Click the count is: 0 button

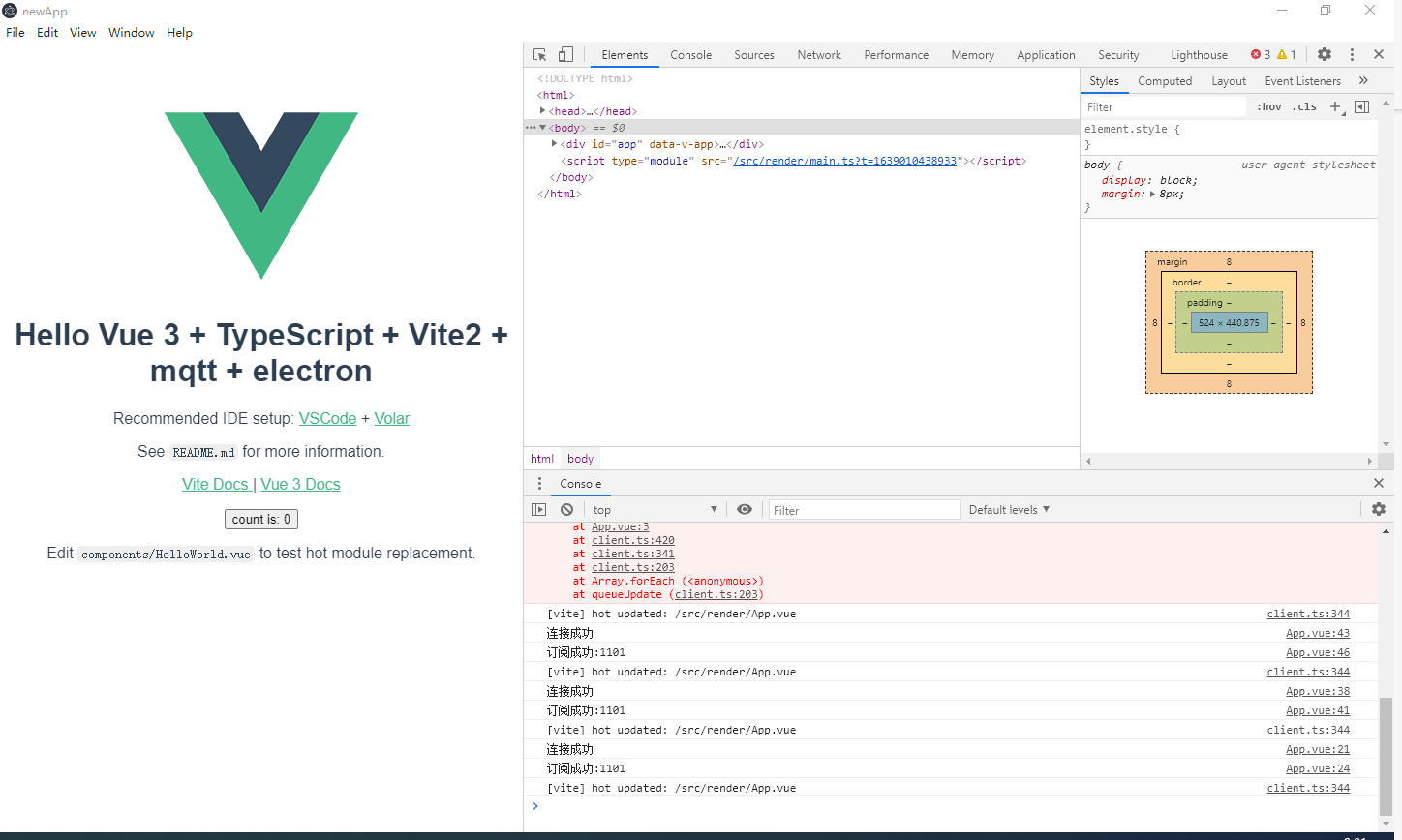260,520
